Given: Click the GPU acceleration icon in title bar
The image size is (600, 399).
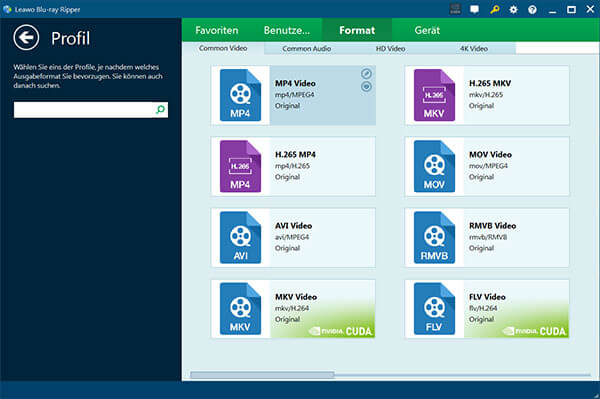Looking at the screenshot, I should (x=455, y=9).
